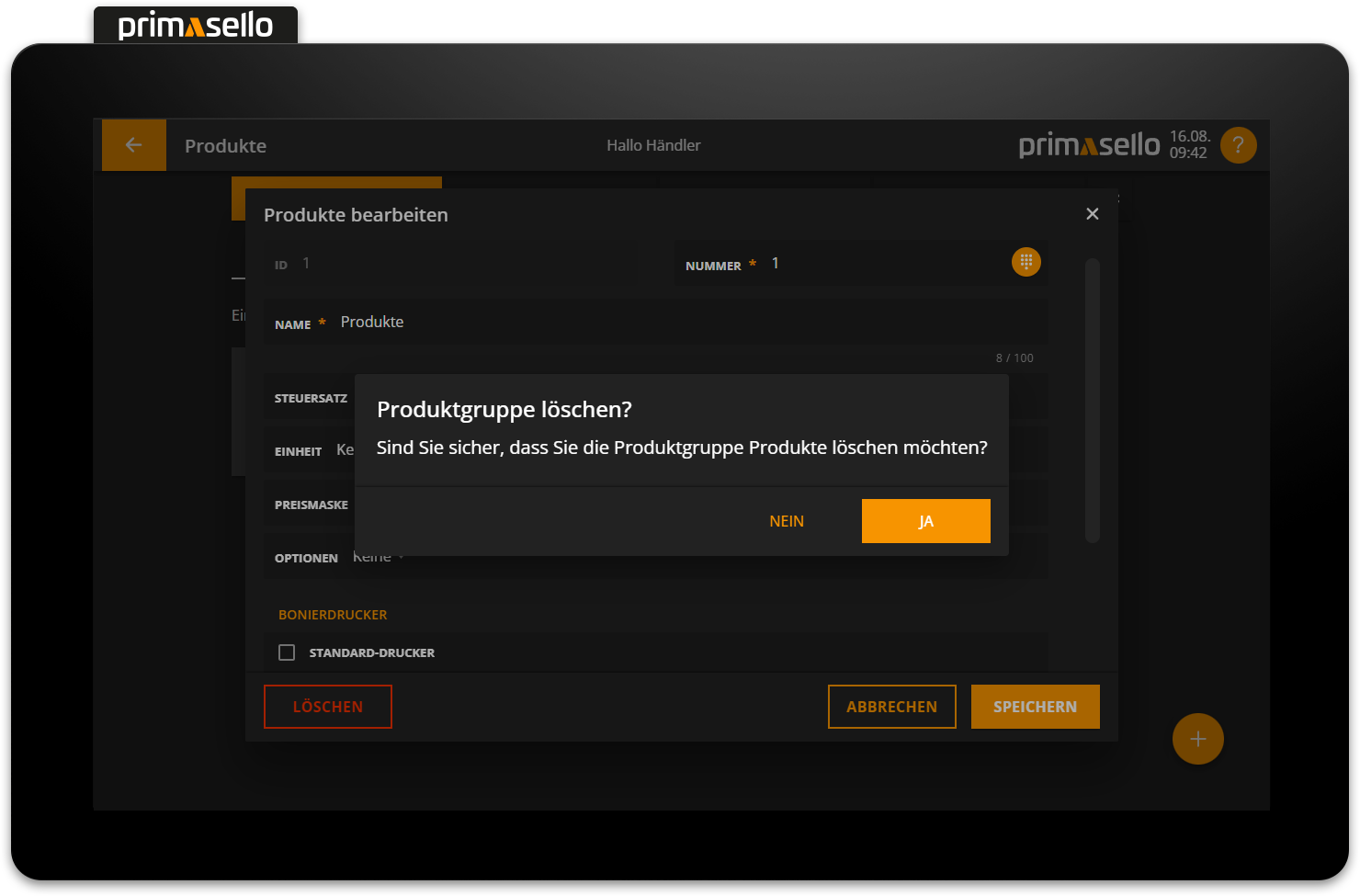Image resolution: width=1360 pixels, height=896 pixels.
Task: Enable the STANDARD-DRUCKER checkbox
Action: (287, 652)
